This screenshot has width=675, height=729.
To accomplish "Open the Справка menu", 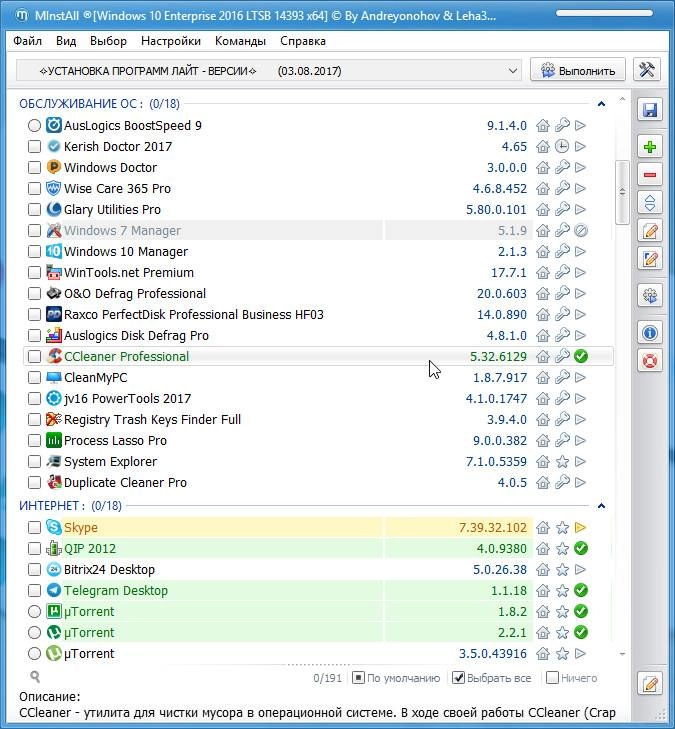I will 303,41.
